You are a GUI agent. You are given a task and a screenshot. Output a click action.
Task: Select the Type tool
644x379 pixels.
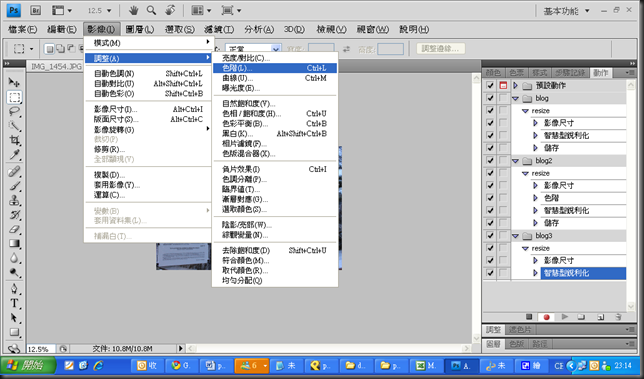pos(14,303)
